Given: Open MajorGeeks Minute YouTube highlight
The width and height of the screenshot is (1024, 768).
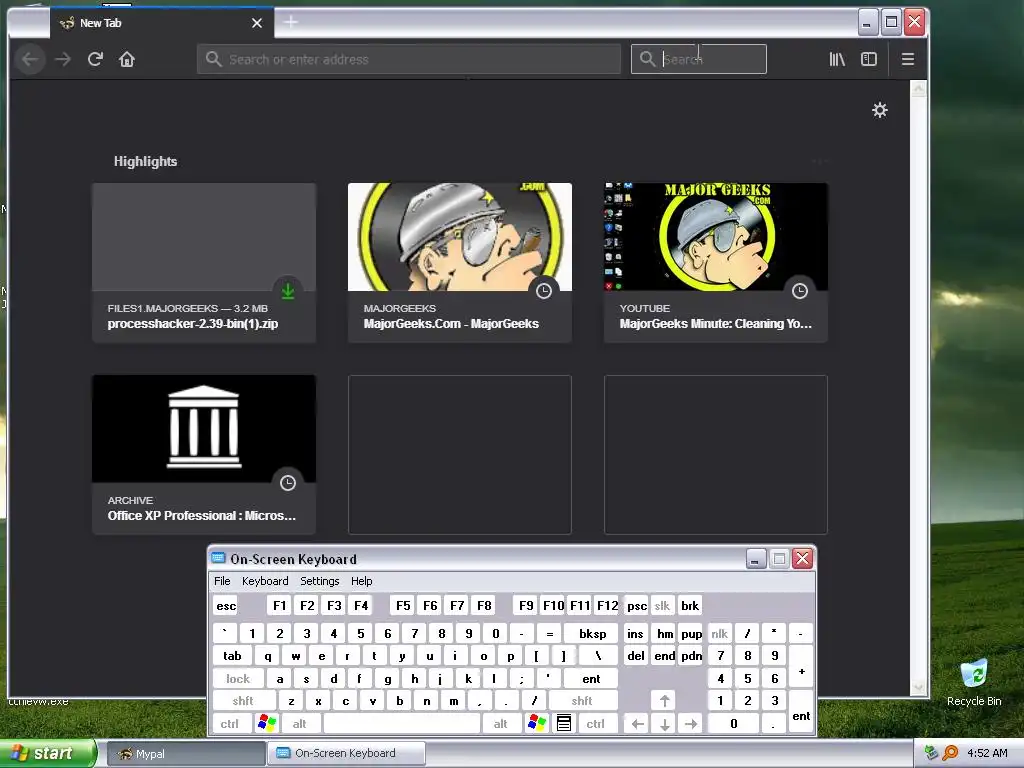Looking at the screenshot, I should 716,263.
